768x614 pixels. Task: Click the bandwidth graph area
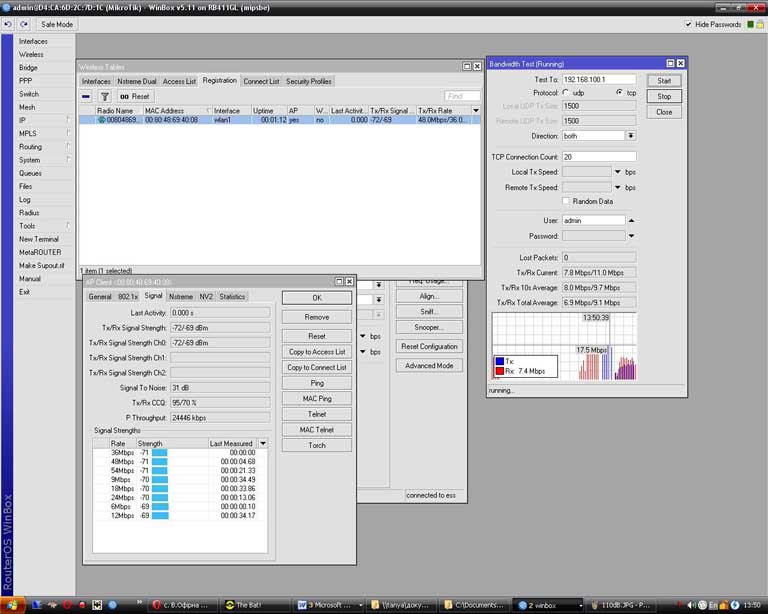point(564,346)
